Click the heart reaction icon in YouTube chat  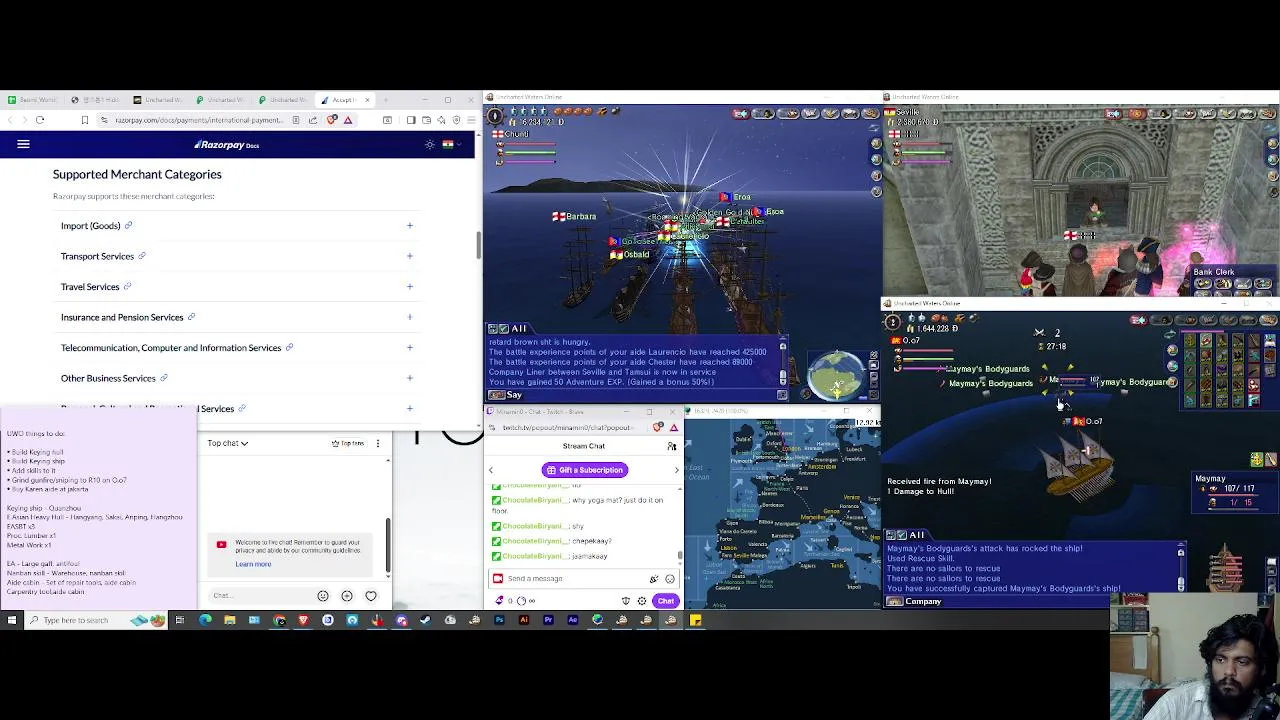371,596
